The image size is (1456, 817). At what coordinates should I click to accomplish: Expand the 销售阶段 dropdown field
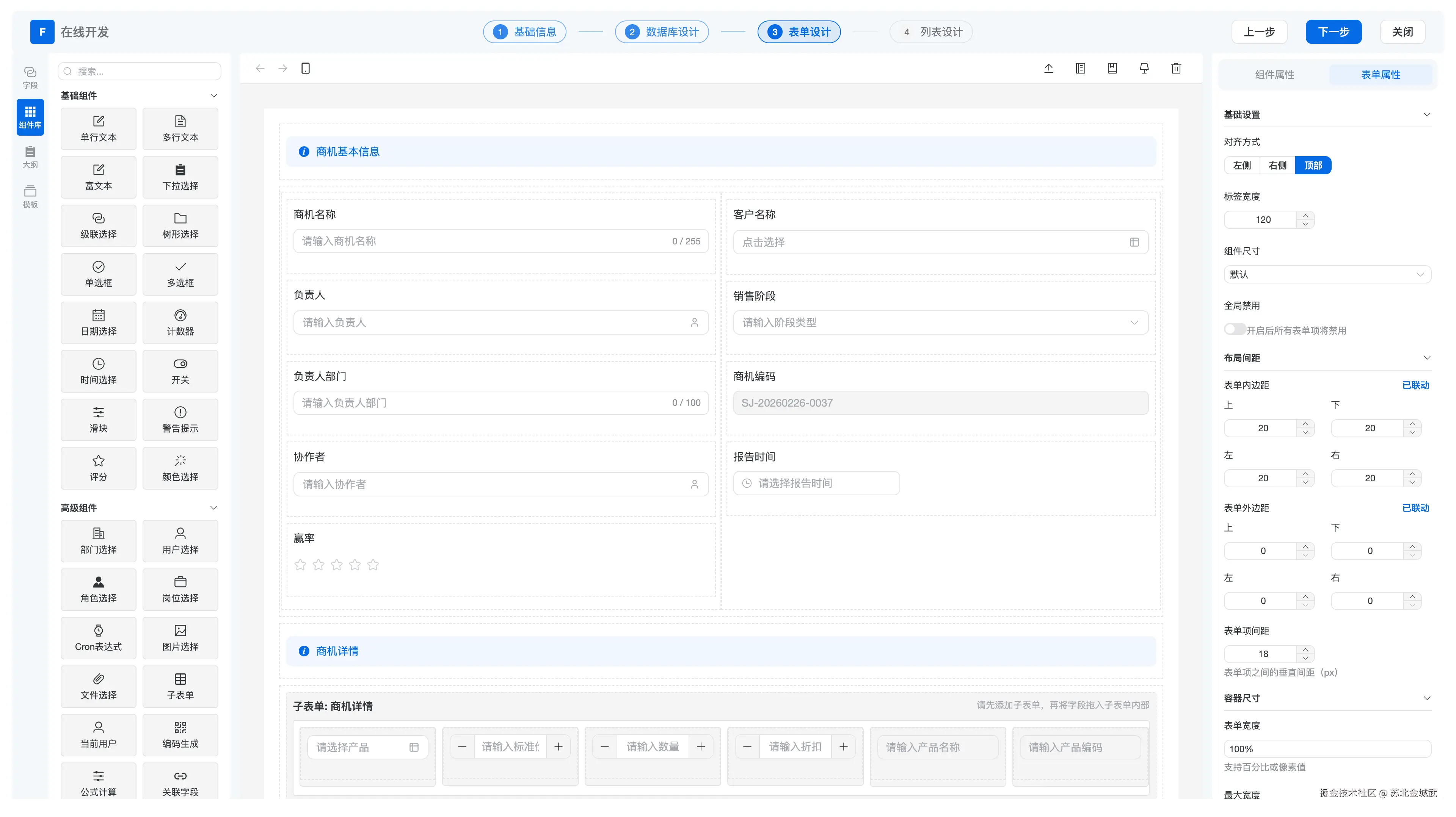[940, 322]
